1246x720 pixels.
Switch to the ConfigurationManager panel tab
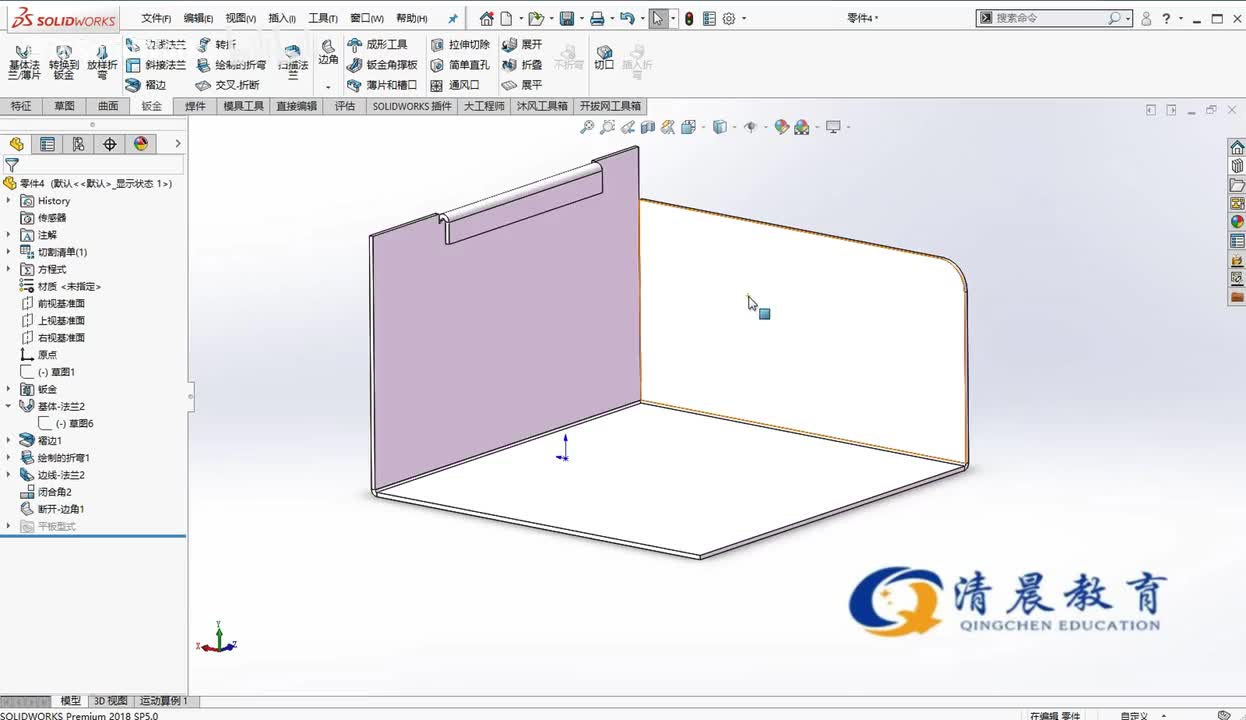click(x=78, y=144)
